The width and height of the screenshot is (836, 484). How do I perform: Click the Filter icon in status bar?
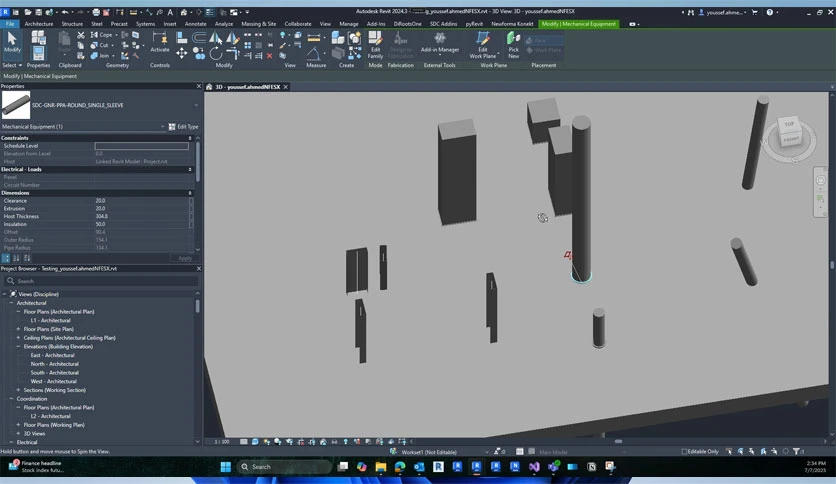(x=796, y=451)
